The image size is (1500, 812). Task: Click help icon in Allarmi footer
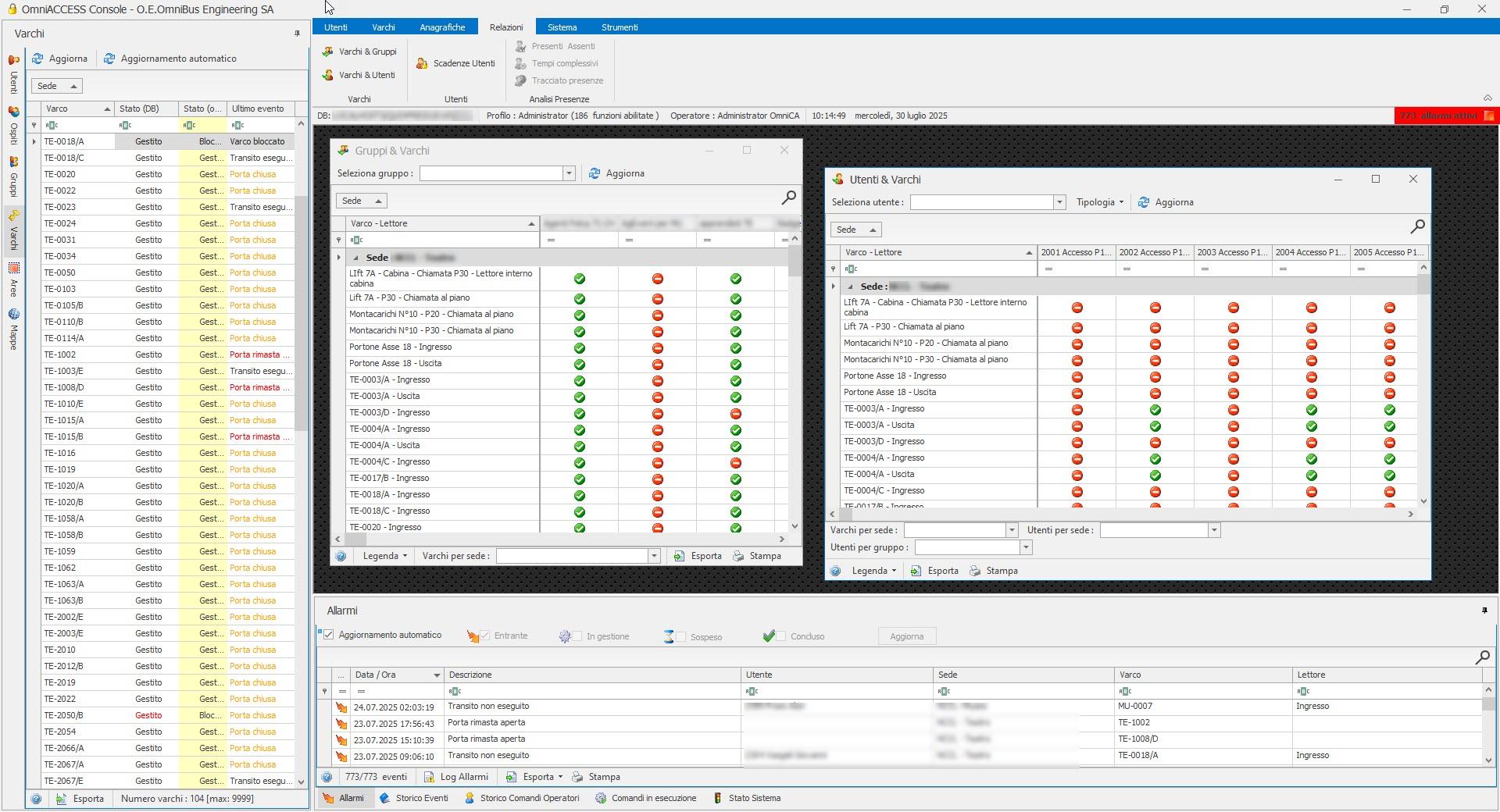pos(327,777)
